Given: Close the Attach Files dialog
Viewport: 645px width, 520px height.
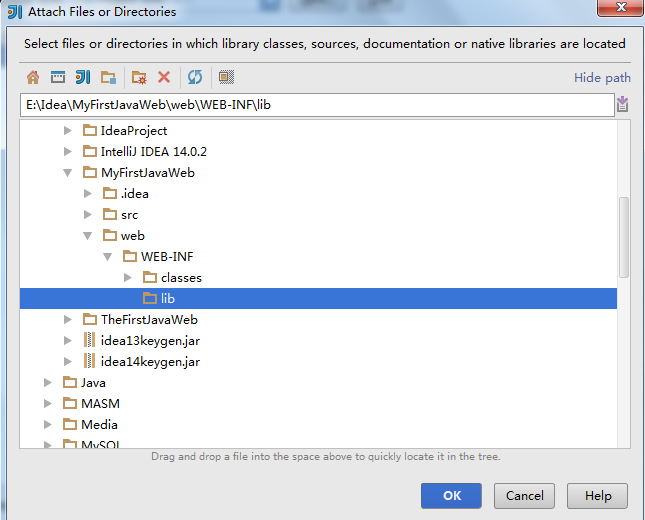Looking at the screenshot, I should point(620,7).
